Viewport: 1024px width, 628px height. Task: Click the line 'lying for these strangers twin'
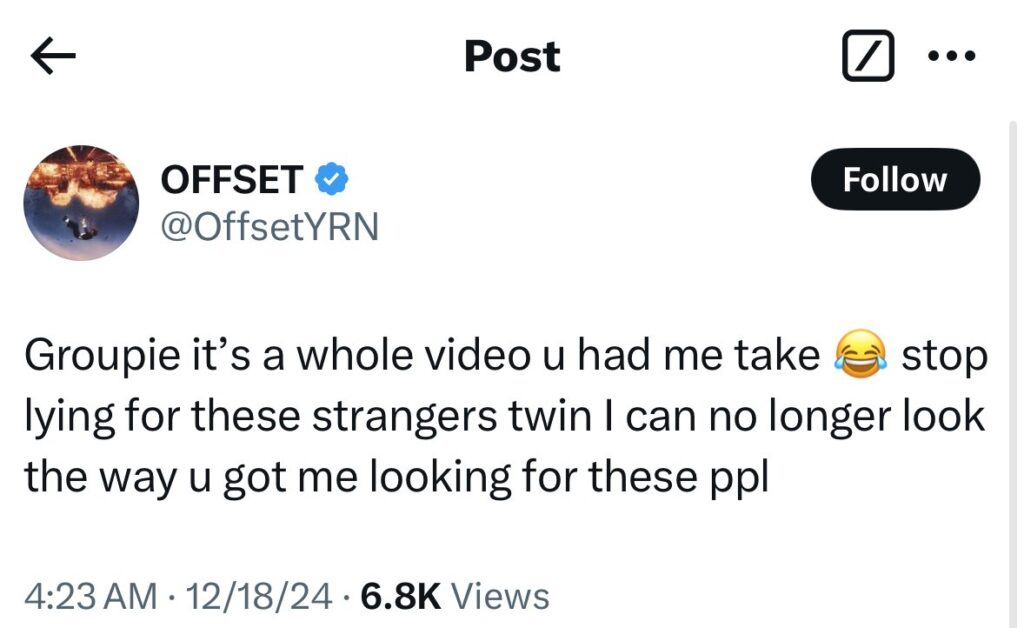(308, 416)
